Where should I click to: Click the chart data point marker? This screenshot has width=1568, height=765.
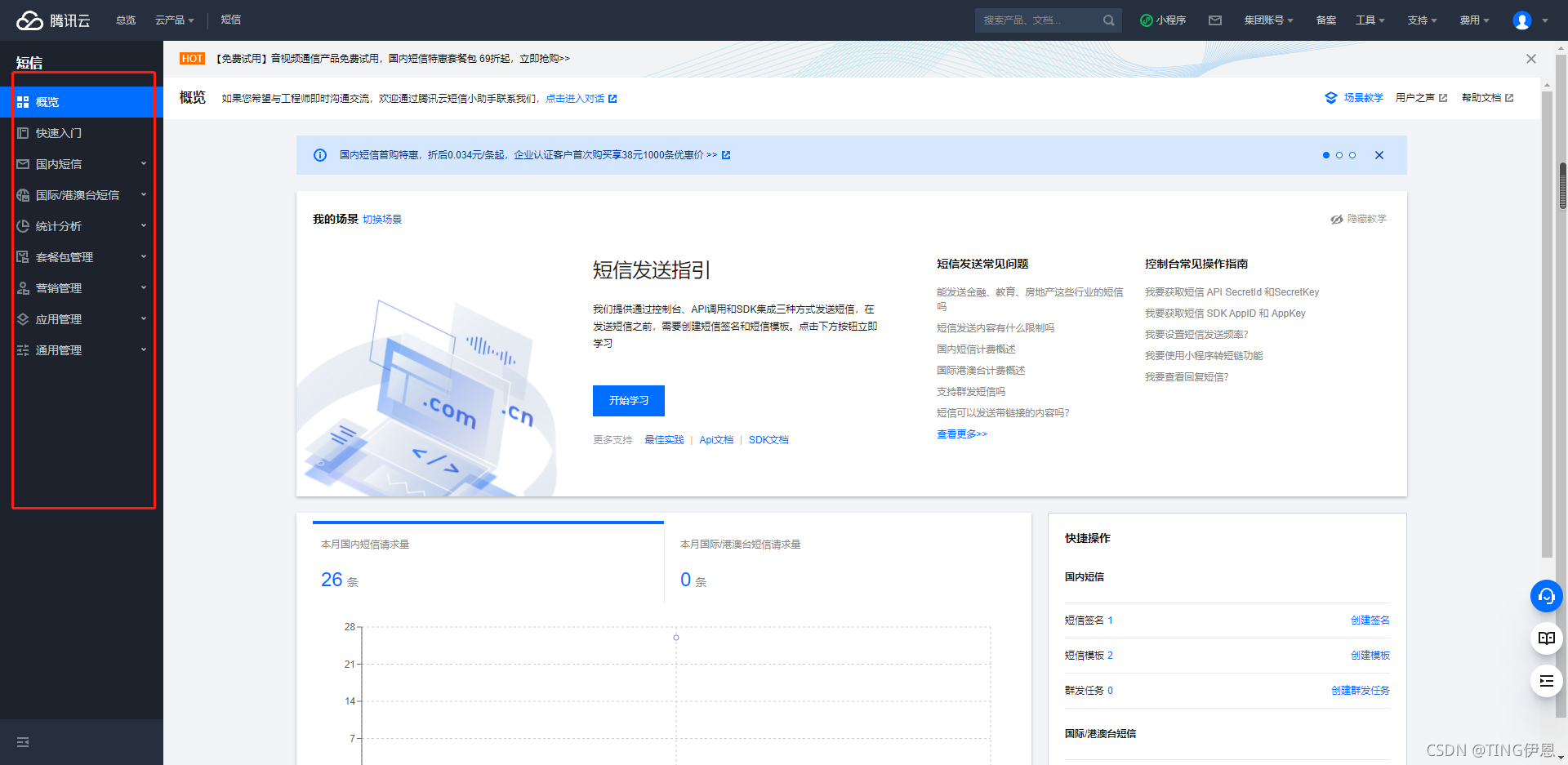click(676, 638)
